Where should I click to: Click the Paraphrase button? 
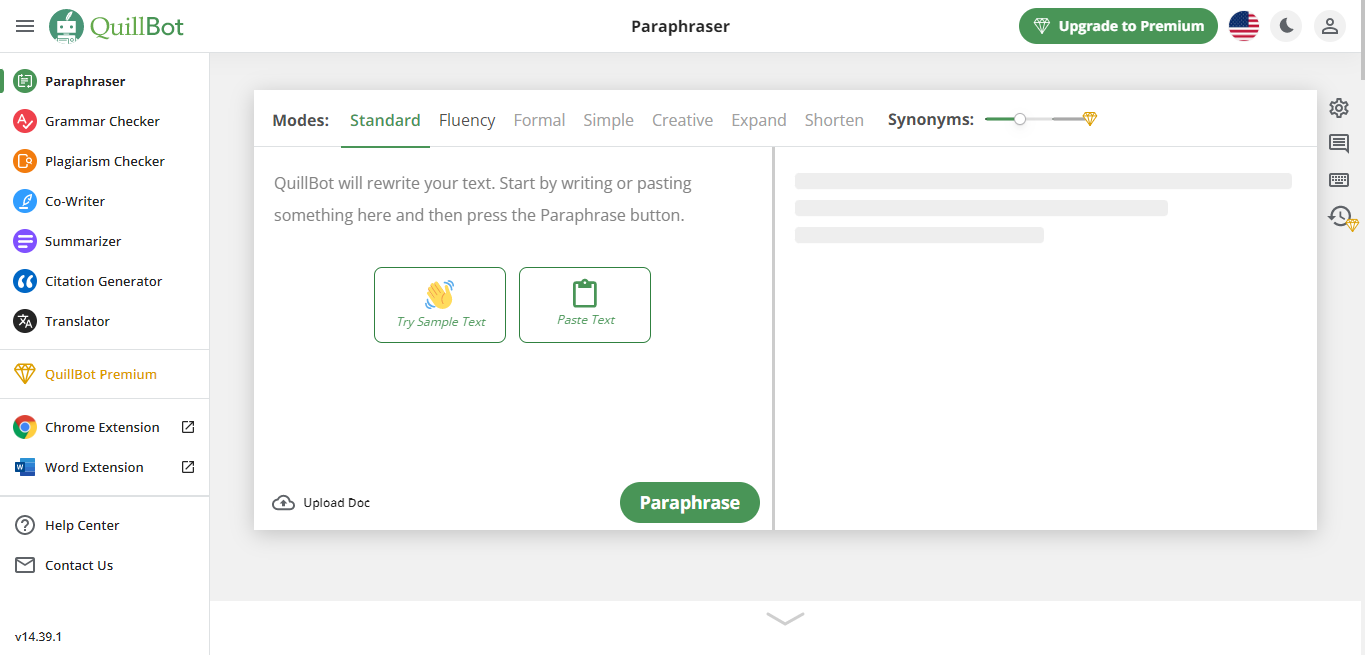click(x=690, y=503)
